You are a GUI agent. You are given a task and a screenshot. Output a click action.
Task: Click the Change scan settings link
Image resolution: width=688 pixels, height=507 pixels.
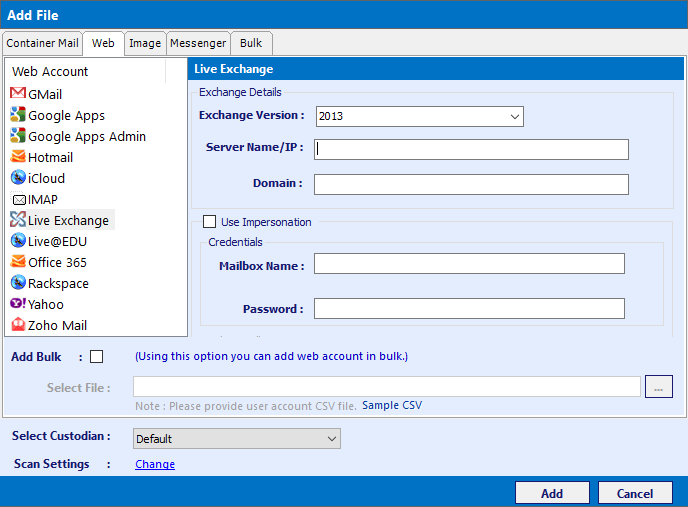[155, 464]
